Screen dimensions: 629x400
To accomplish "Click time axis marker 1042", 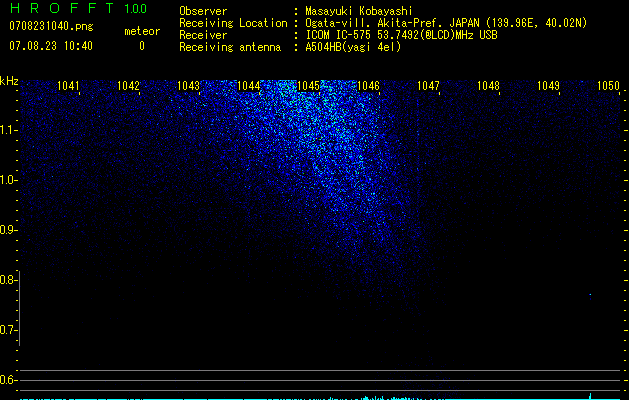I will click(128, 86).
